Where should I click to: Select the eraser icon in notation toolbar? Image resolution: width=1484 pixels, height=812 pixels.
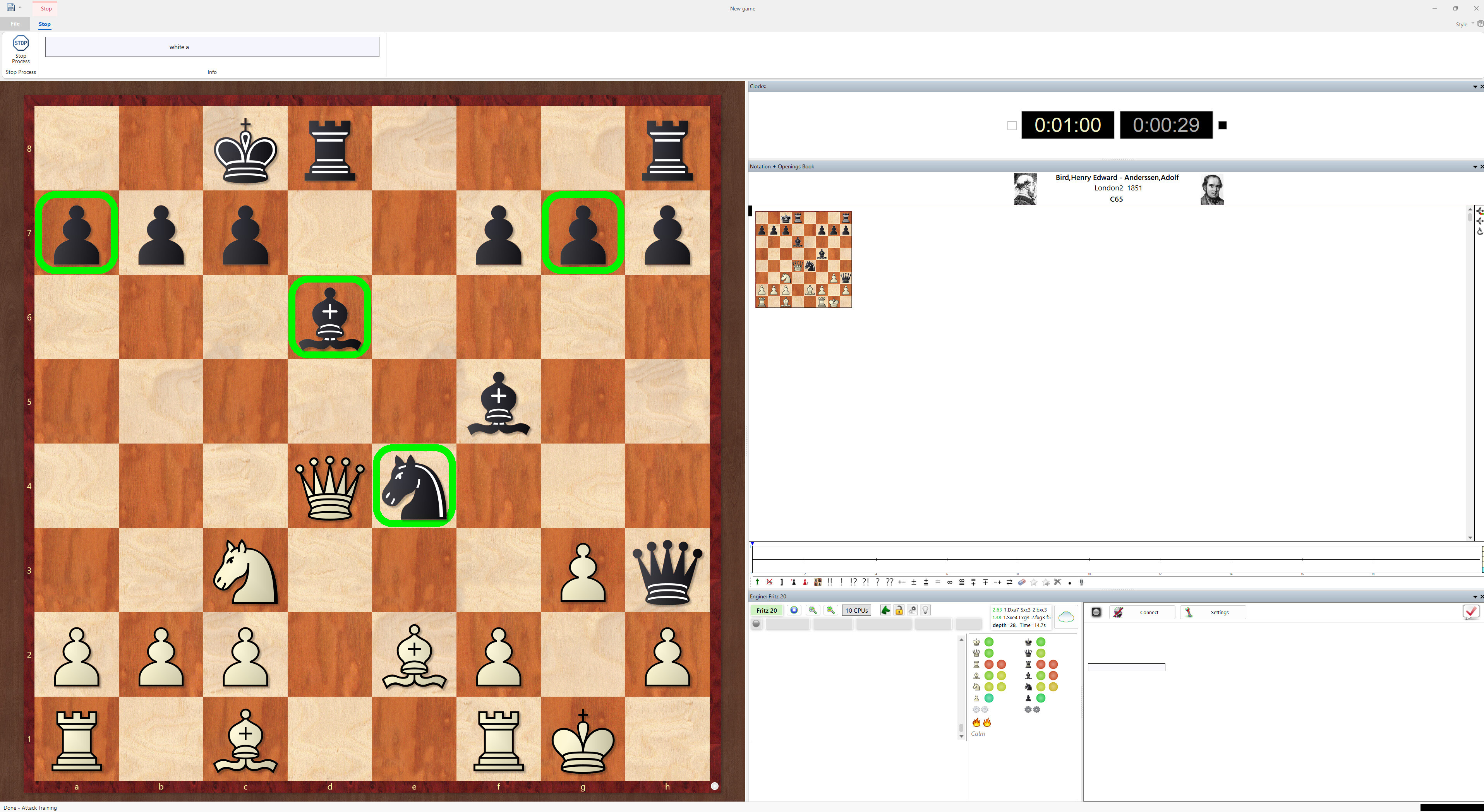click(1022, 582)
